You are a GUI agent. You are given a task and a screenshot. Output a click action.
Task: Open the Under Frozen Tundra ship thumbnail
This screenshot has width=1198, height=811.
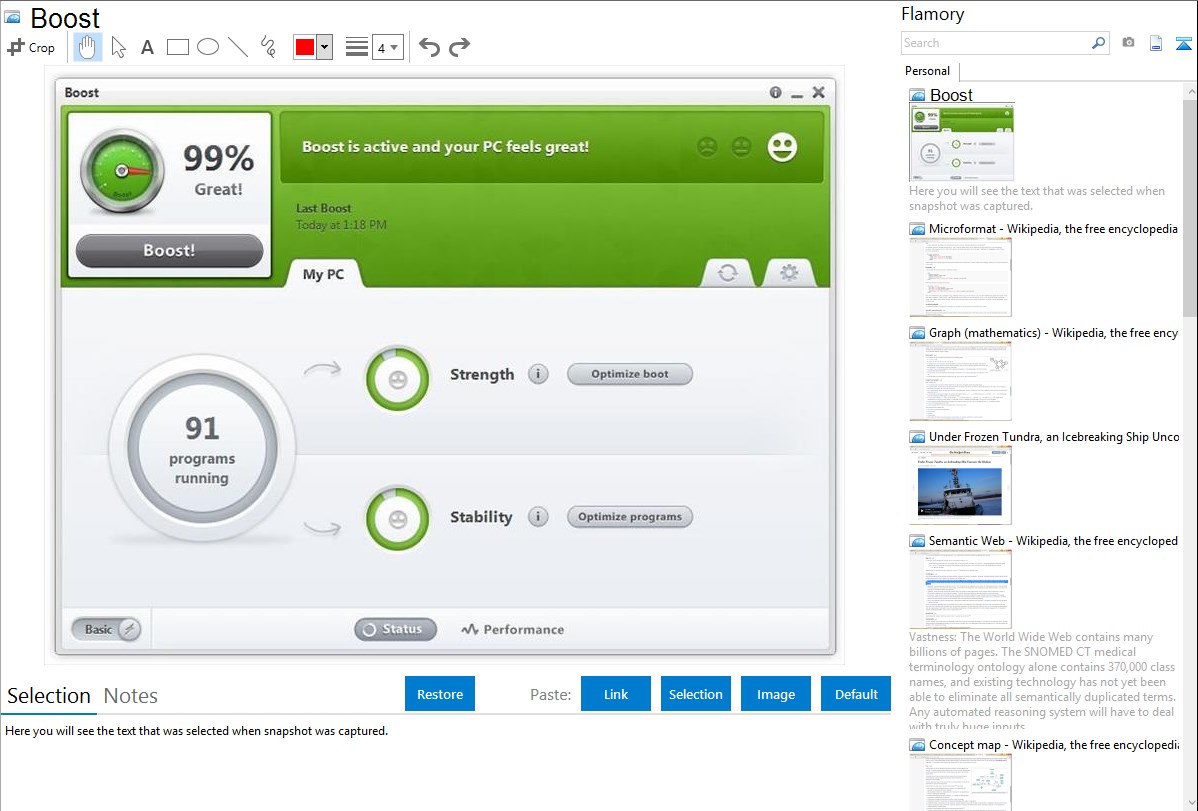pos(960,485)
